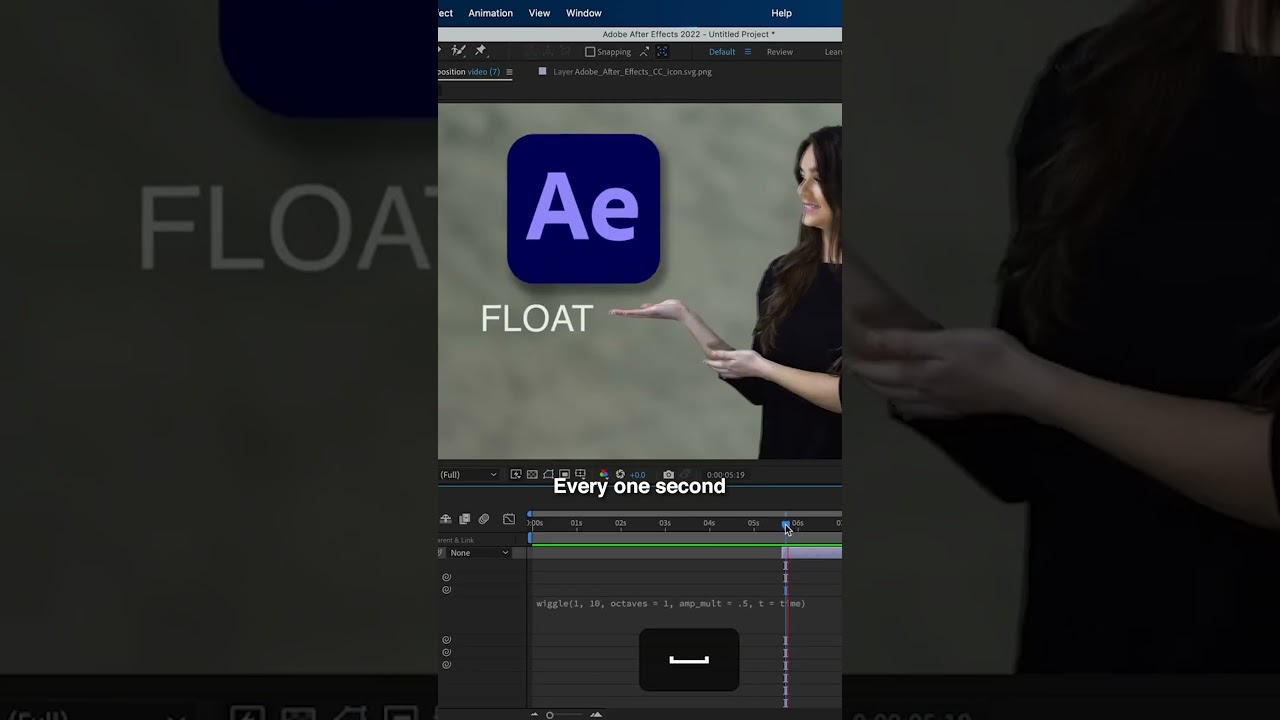This screenshot has width=1280, height=720.
Task: Click the wiggle expression text field
Action: point(671,604)
